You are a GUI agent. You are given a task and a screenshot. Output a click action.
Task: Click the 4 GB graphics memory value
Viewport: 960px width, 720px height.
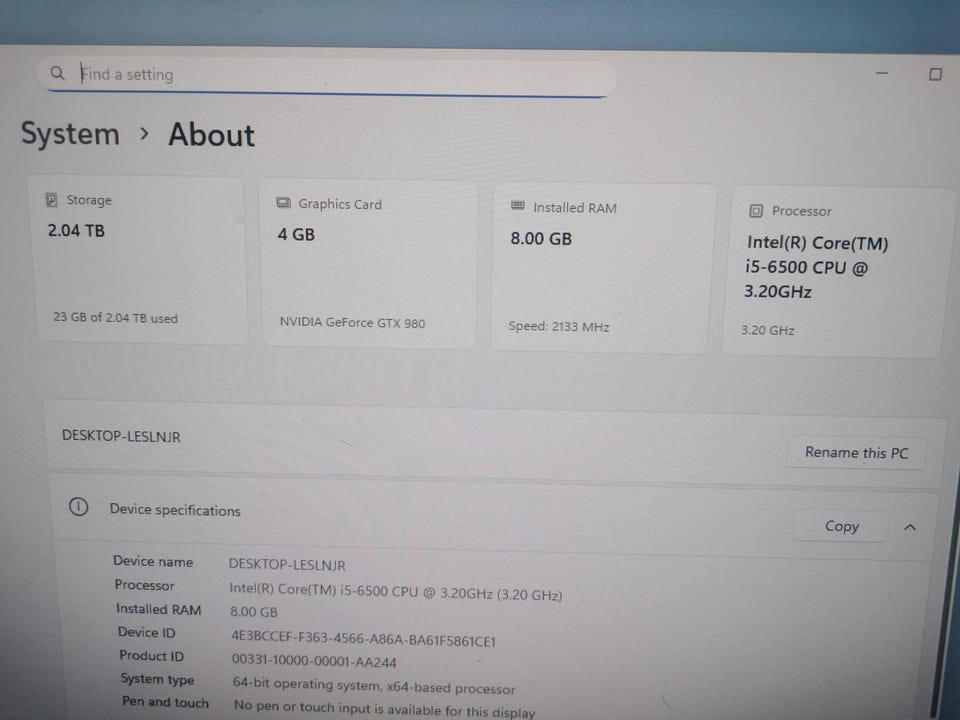click(x=296, y=234)
